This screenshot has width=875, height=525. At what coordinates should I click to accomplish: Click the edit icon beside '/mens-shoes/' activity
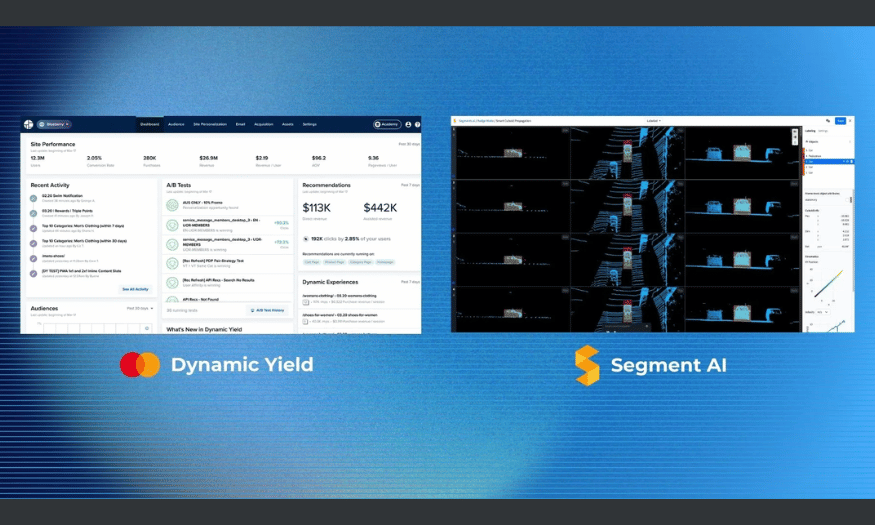[x=33, y=258]
